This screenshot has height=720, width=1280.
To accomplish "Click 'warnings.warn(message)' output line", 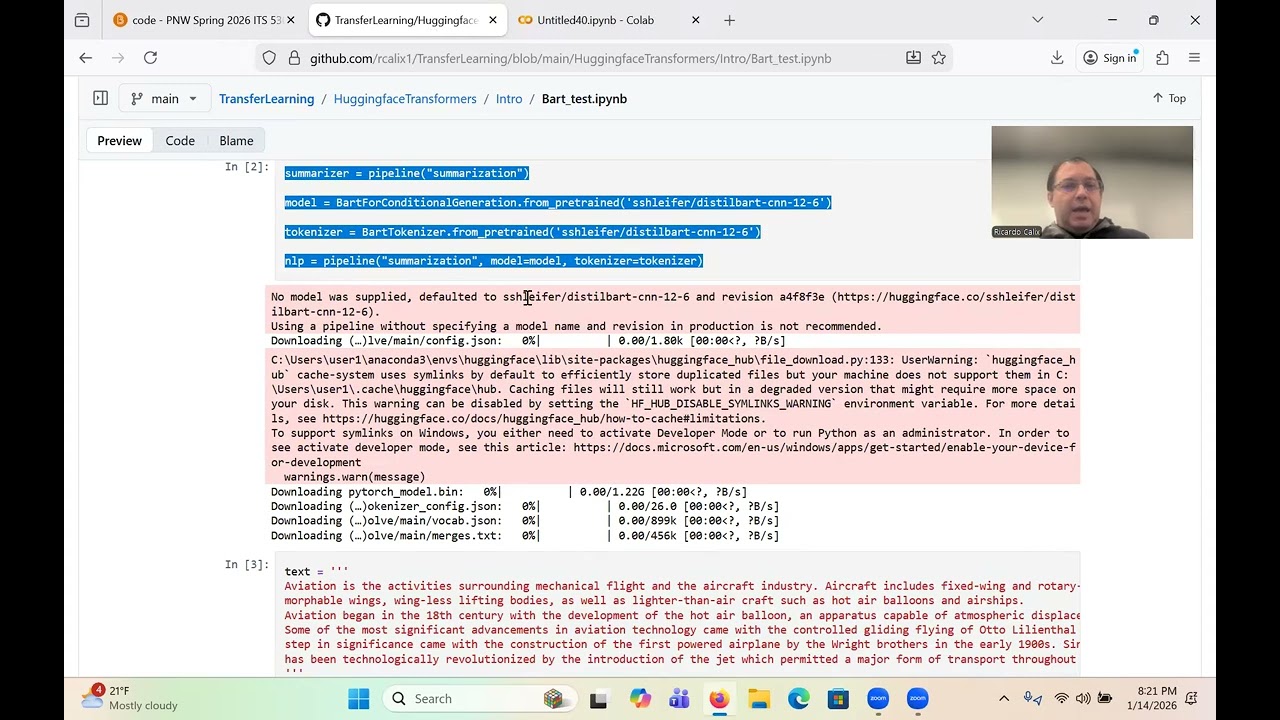I will coord(354,477).
